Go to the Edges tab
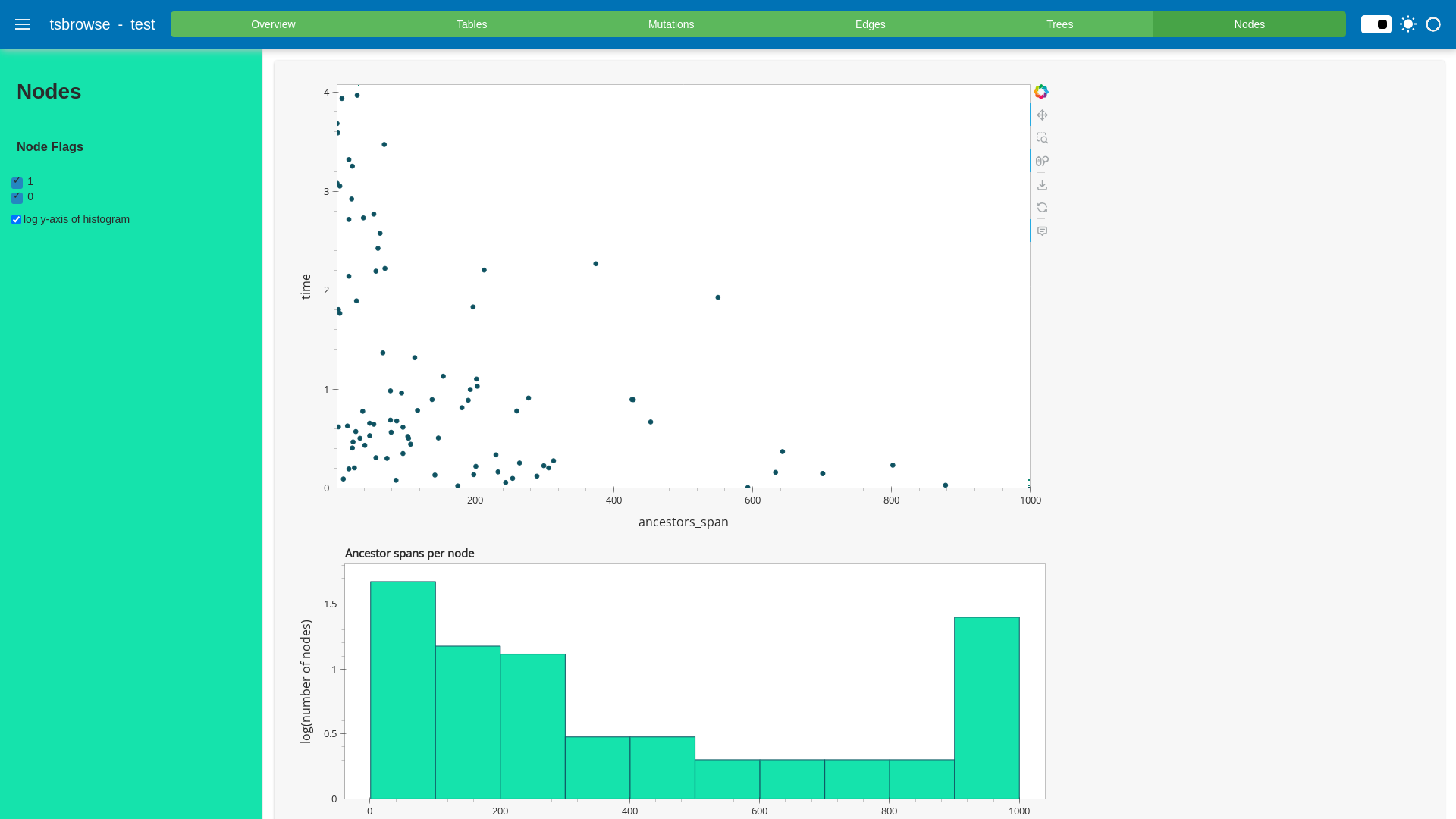Screen dimensions: 1456x819 [870, 24]
